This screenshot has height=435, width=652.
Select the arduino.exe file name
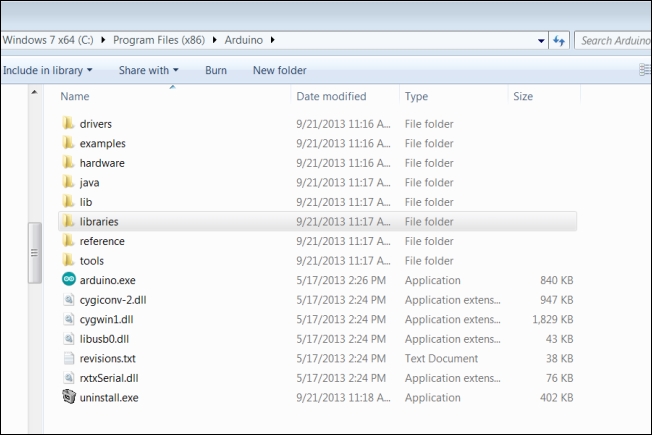pos(108,280)
